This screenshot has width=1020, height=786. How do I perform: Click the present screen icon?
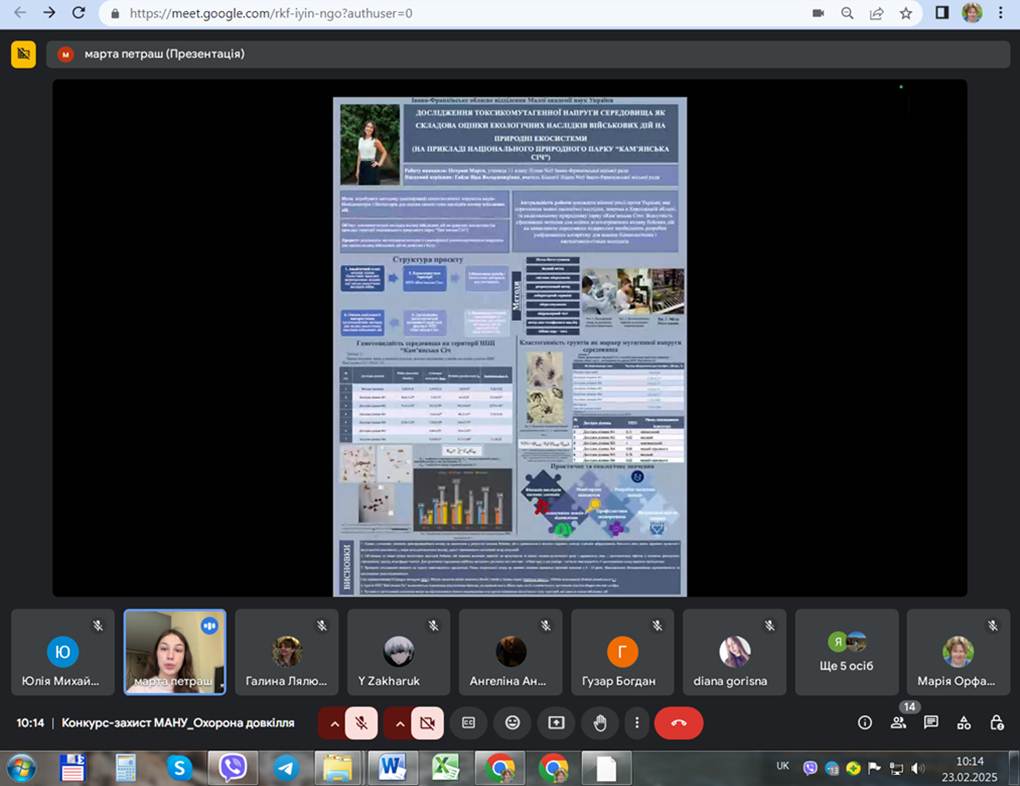pos(556,723)
